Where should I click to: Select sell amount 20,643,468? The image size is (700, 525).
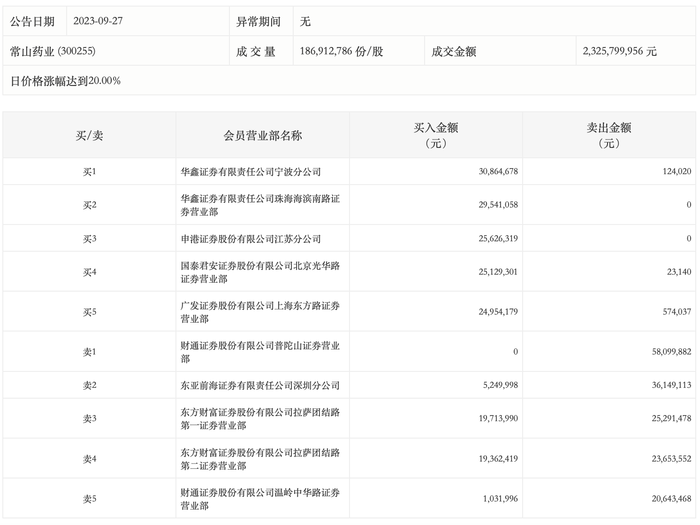[671, 499]
